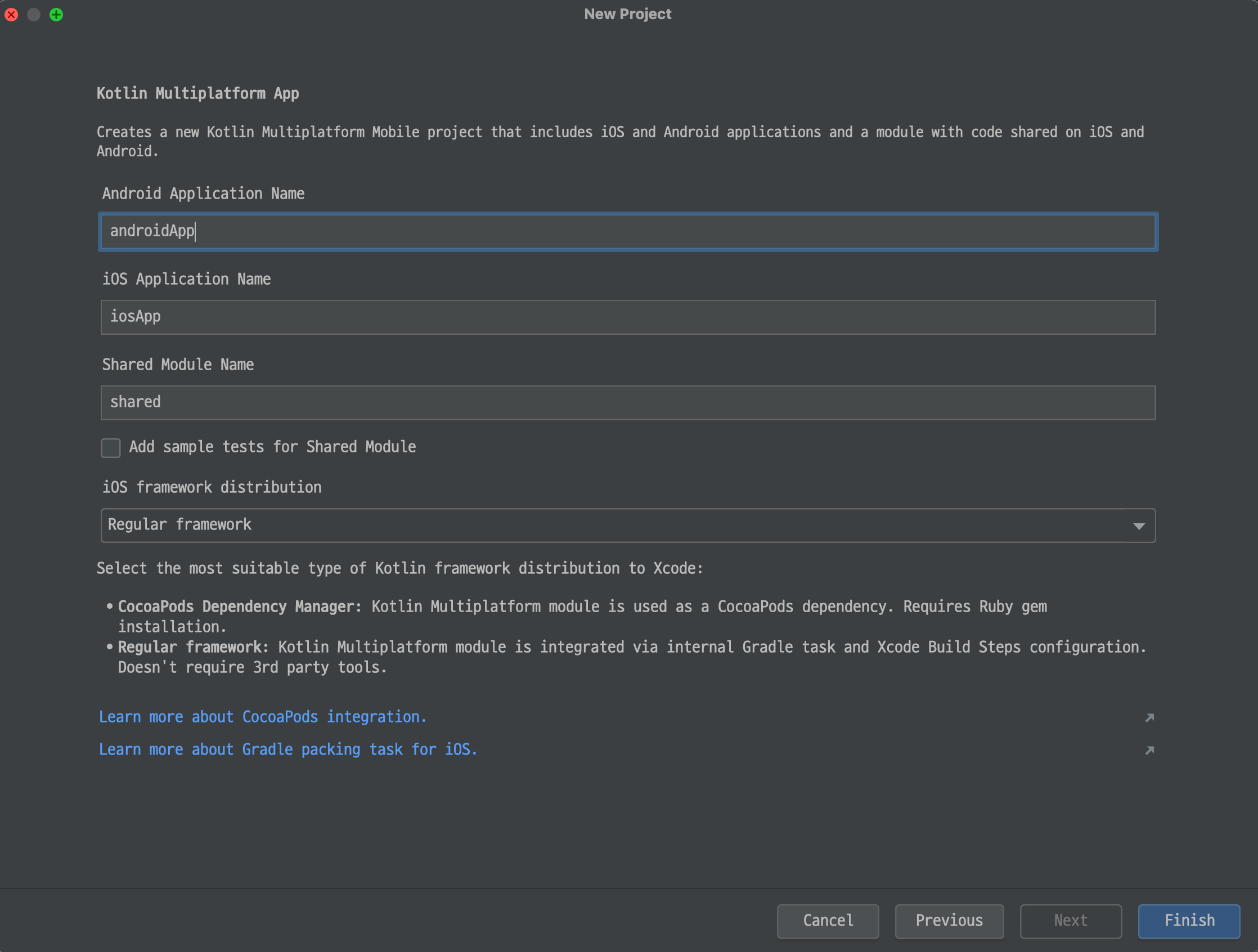Click the red close window button
This screenshot has width=1258, height=952.
[x=11, y=14]
